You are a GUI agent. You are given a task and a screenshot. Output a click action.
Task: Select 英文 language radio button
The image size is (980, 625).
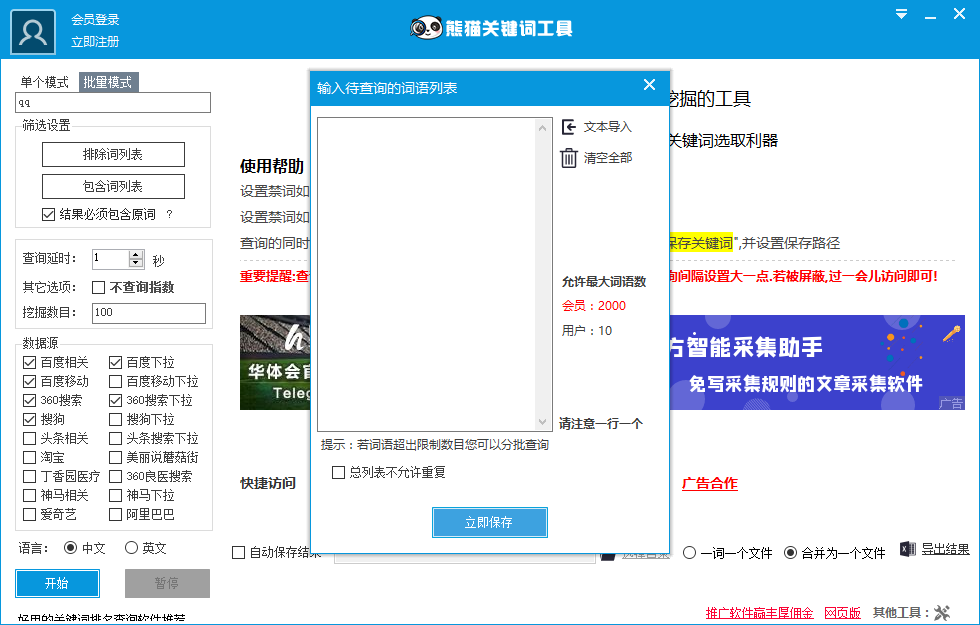(131, 548)
